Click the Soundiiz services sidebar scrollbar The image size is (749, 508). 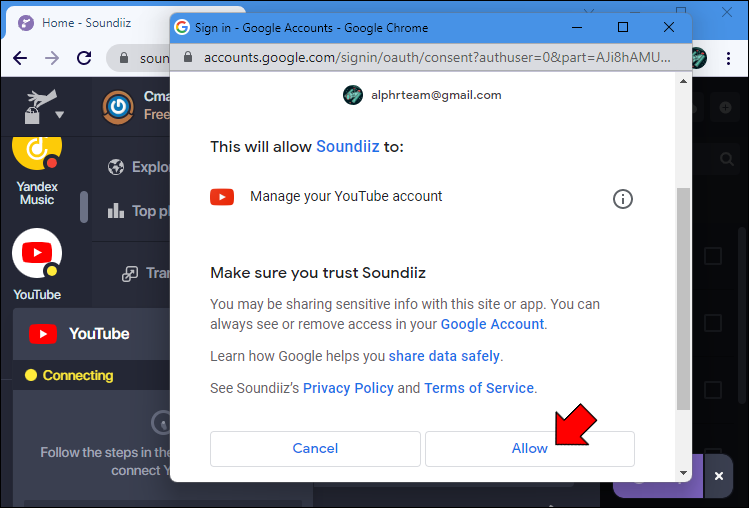click(x=84, y=207)
